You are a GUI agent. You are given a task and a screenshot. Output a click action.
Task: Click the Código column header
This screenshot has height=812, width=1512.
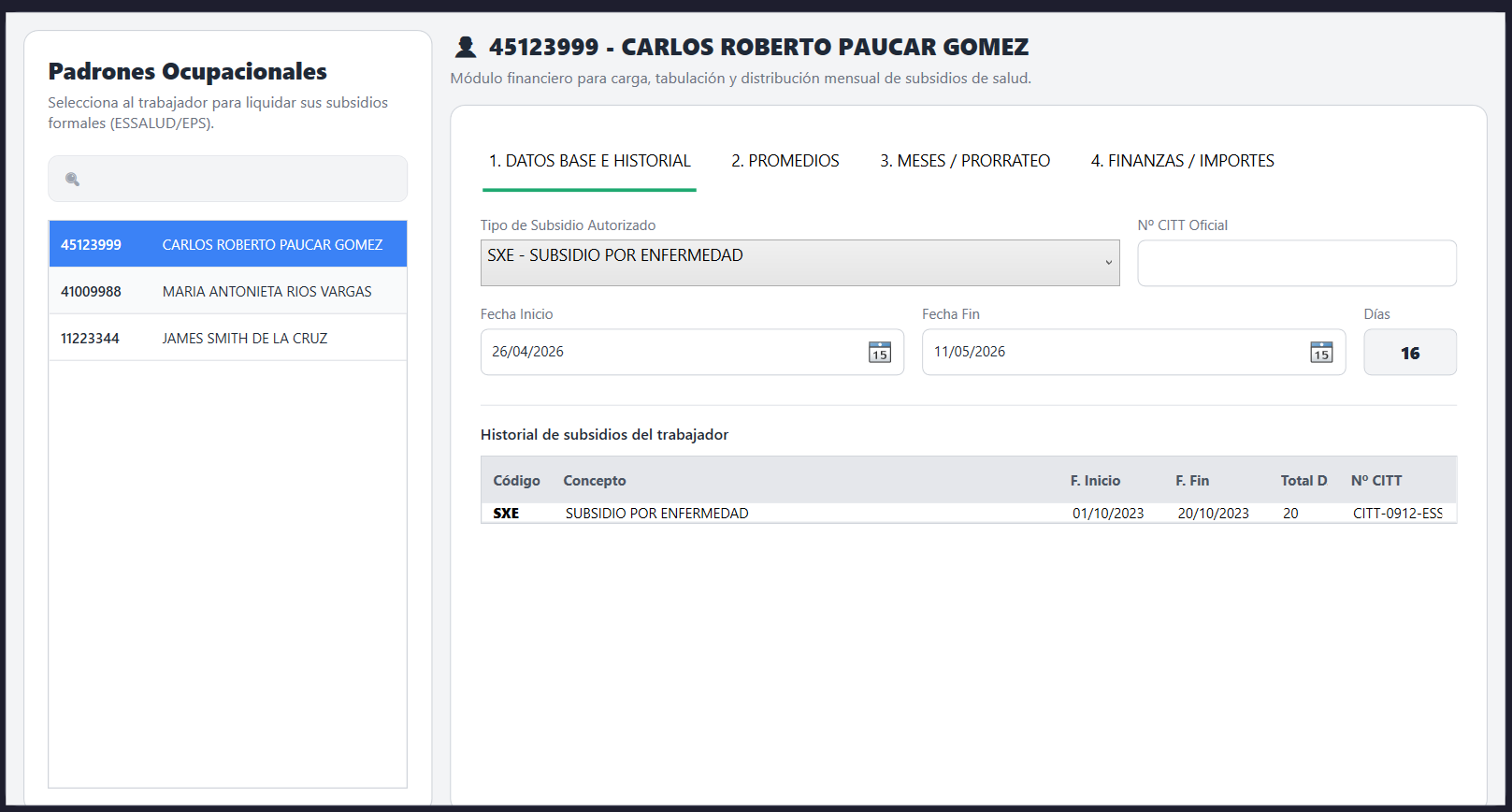517,481
